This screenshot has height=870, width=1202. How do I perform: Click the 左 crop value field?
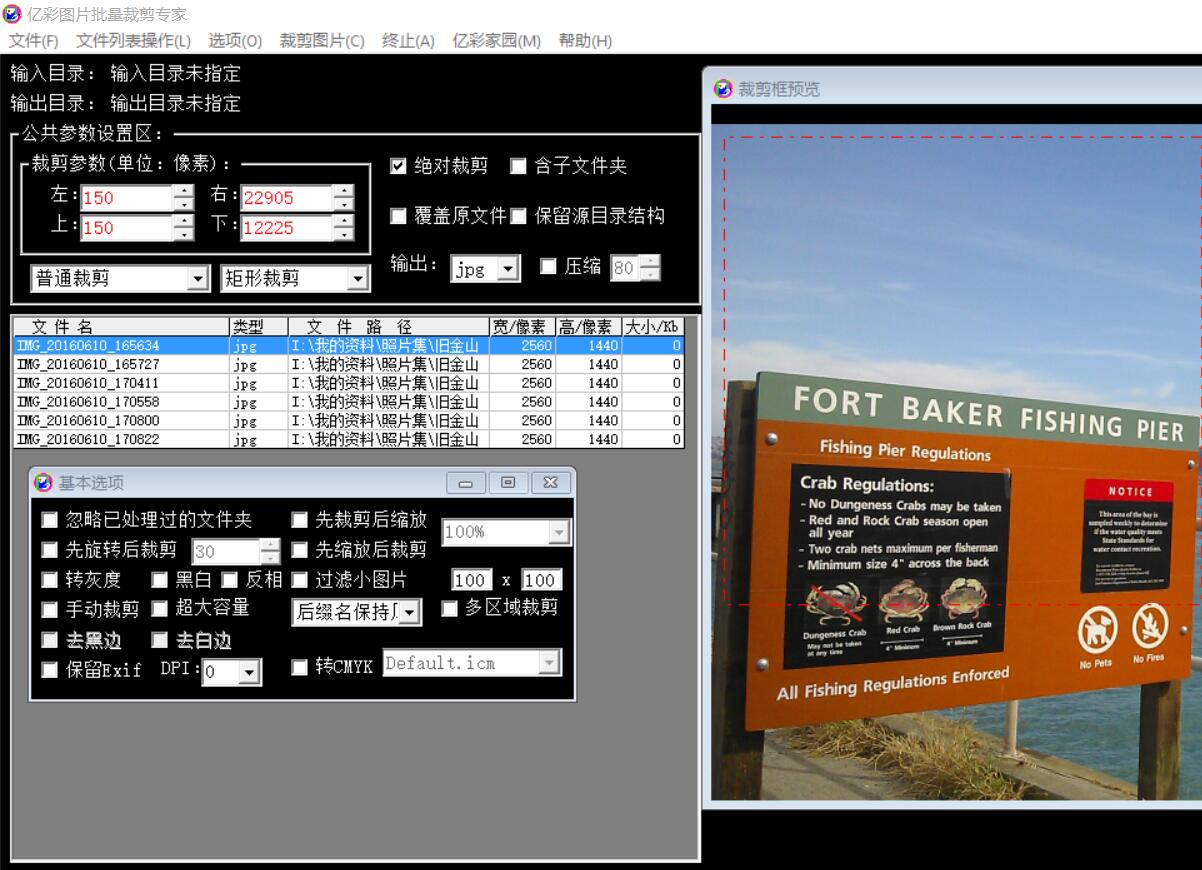(x=126, y=198)
